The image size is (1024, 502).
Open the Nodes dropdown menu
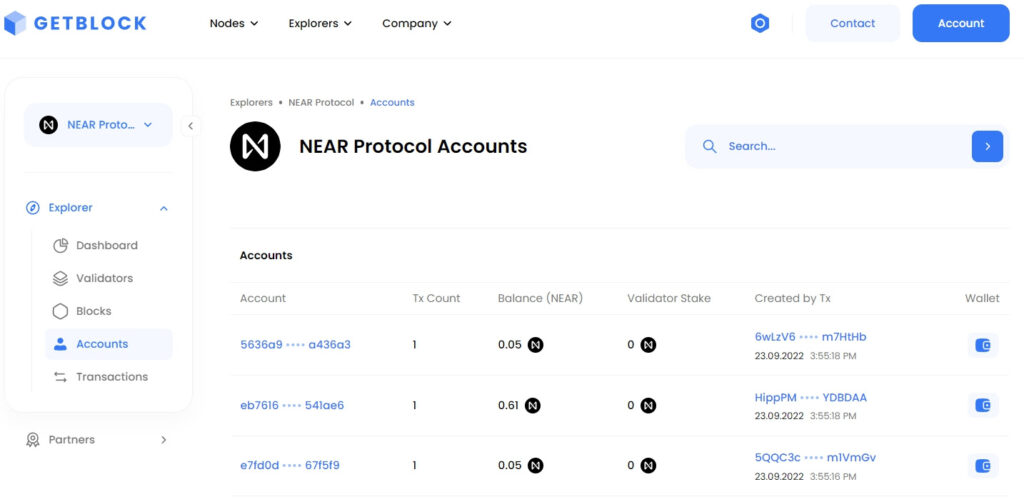234,23
